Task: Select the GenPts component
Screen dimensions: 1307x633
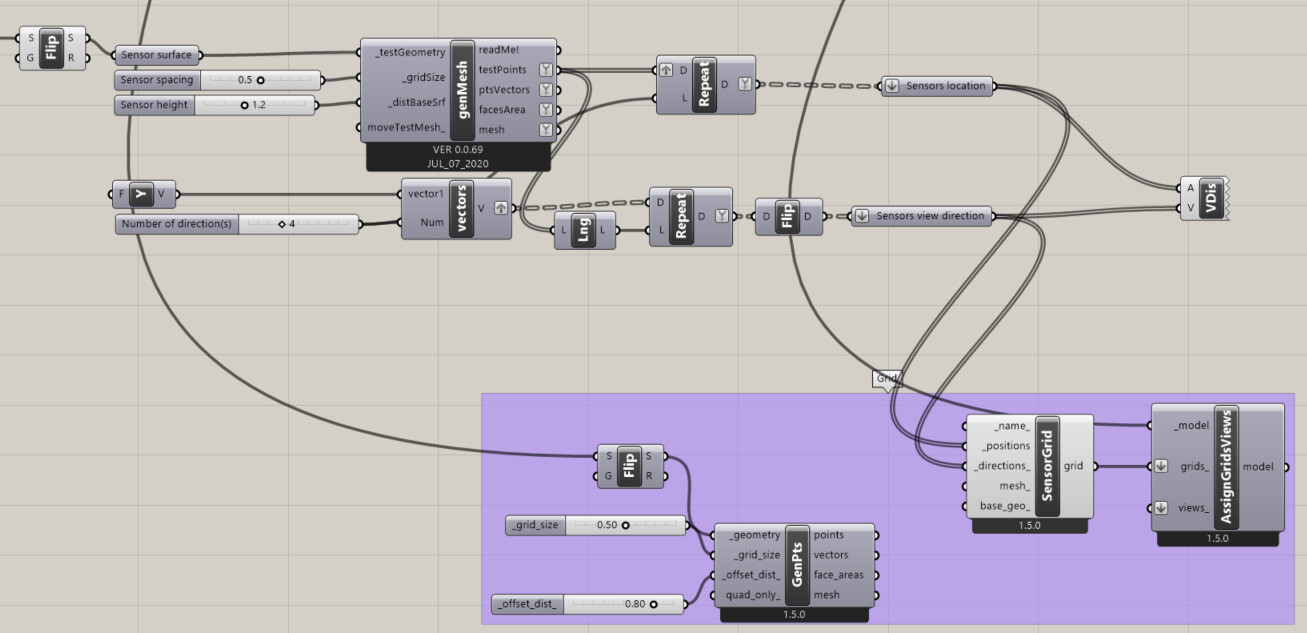Action: click(797, 565)
